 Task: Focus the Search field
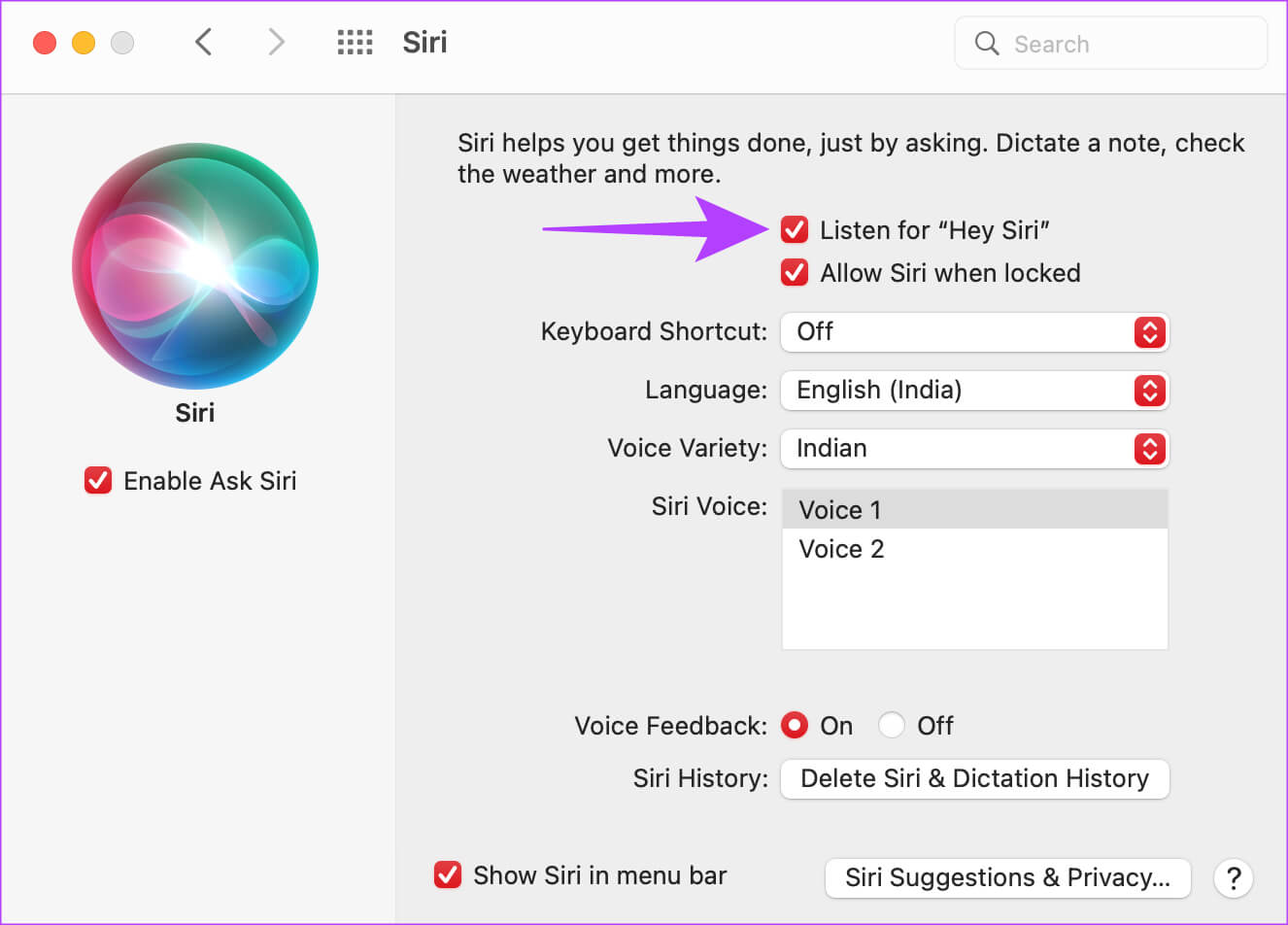[x=1111, y=43]
